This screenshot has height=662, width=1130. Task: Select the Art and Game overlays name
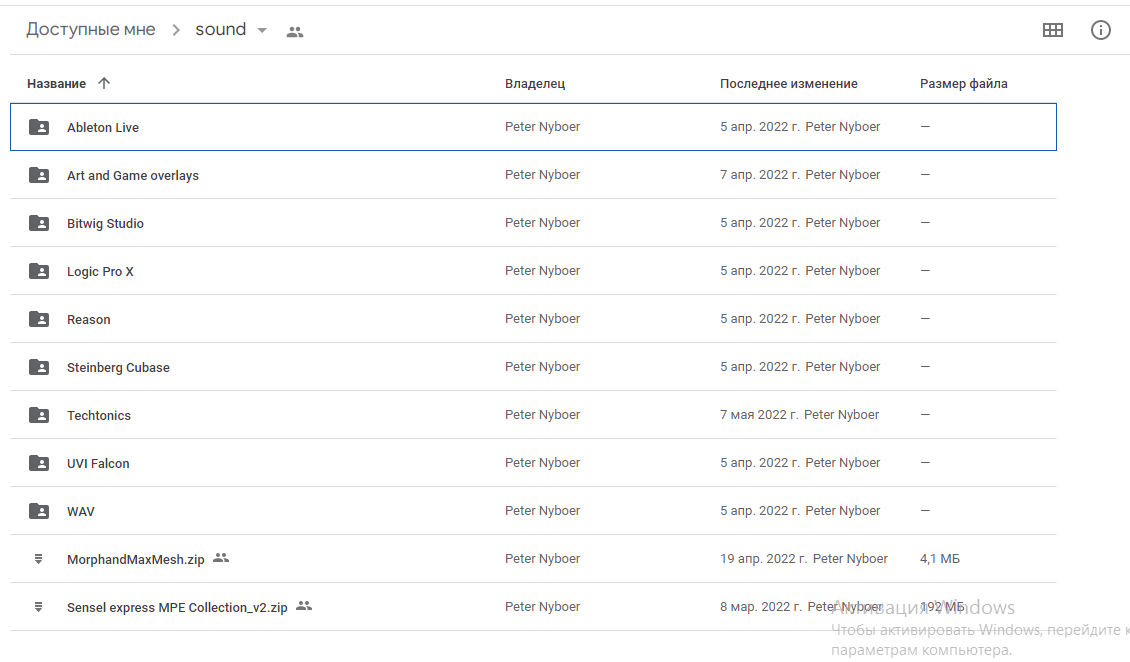[x=133, y=176]
